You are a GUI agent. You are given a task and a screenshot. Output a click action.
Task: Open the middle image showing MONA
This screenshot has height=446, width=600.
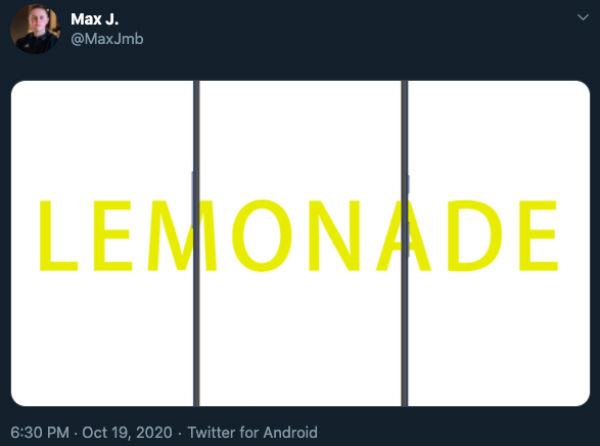pos(300,243)
